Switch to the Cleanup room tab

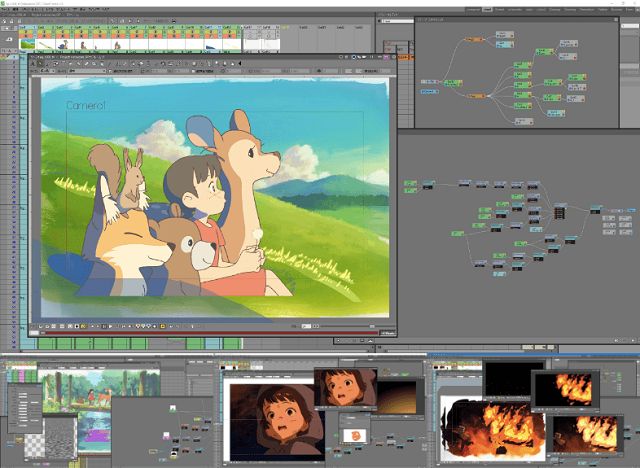pos(555,9)
